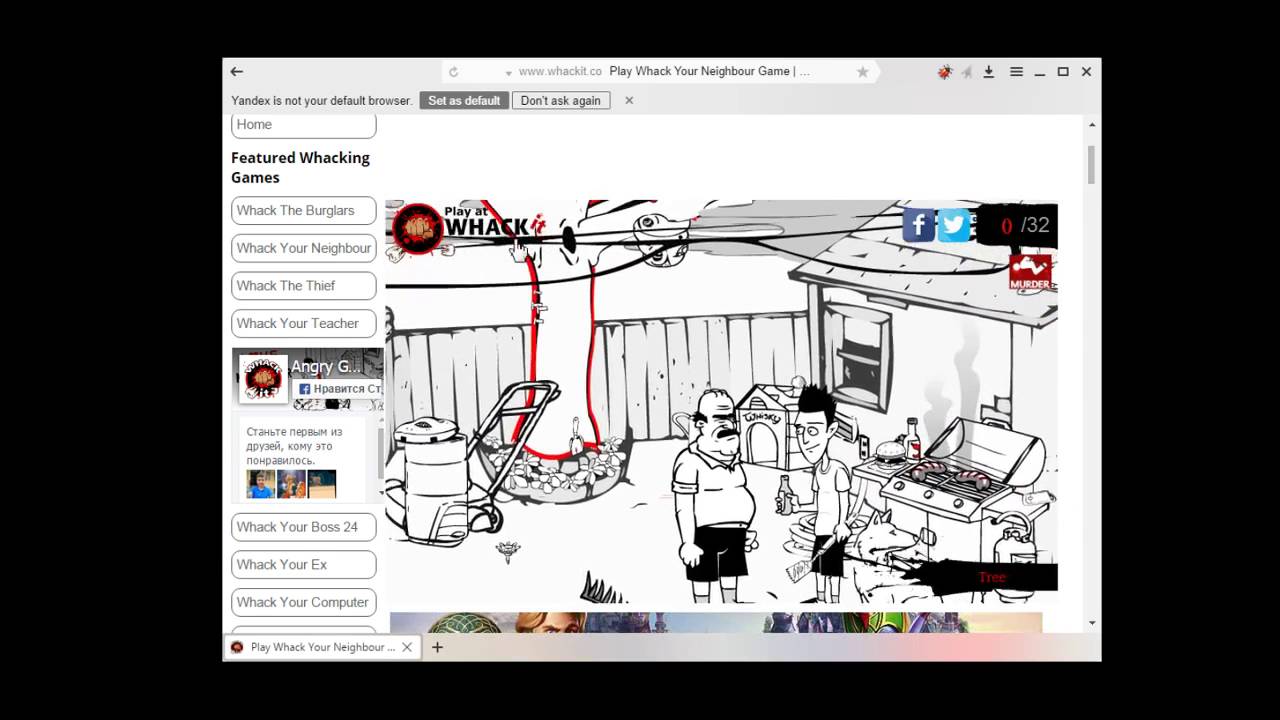Viewport: 1280px width, 720px height.
Task: Share game via Twitter icon
Action: click(953, 225)
